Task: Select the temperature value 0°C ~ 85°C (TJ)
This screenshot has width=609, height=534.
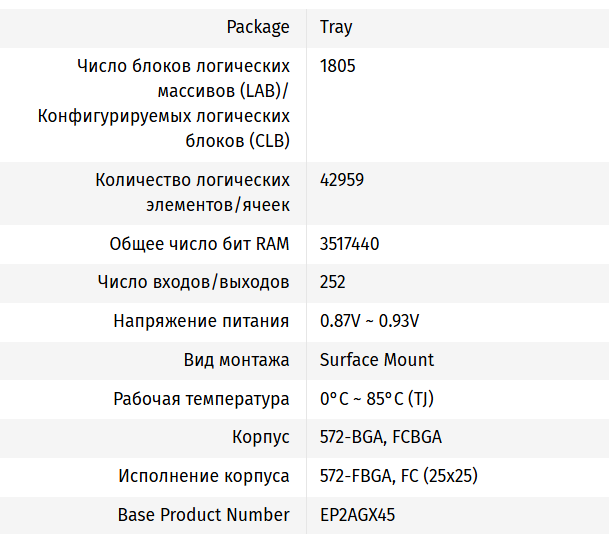Action: [x=376, y=399]
